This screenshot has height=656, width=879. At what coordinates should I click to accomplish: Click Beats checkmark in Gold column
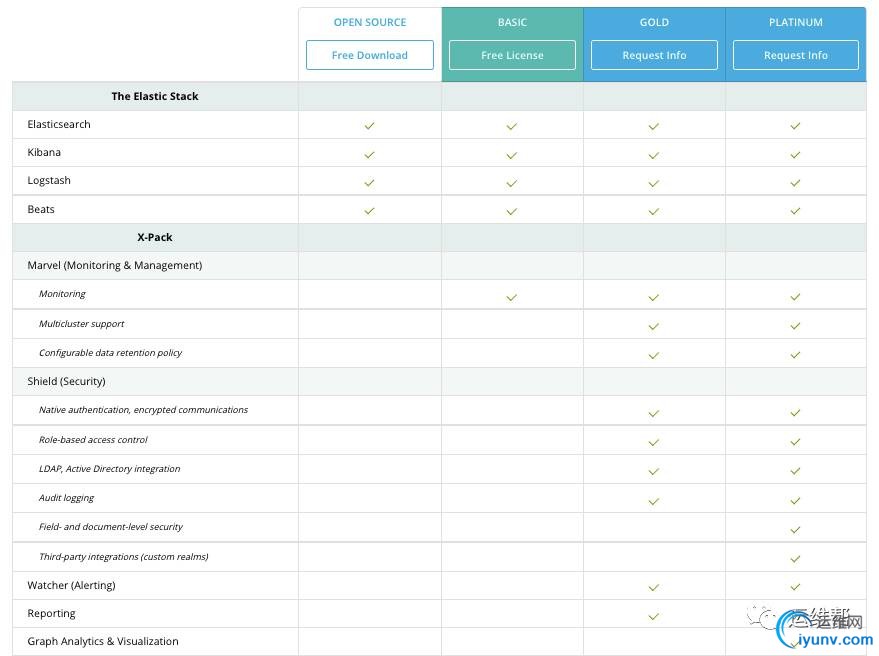click(654, 211)
